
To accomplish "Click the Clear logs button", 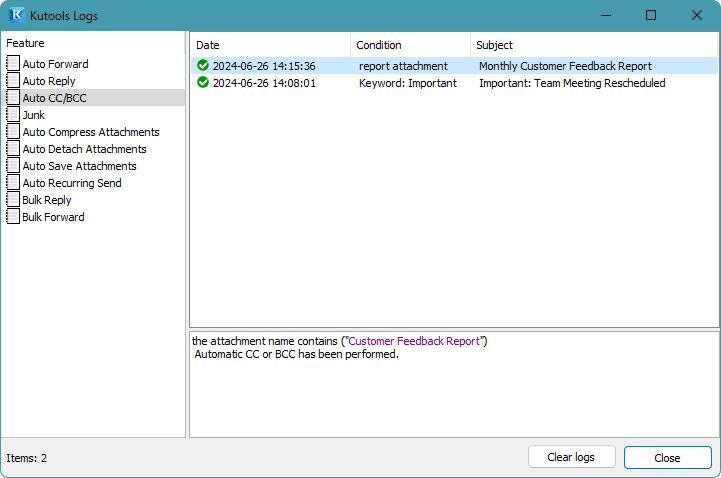I will tap(572, 457).
